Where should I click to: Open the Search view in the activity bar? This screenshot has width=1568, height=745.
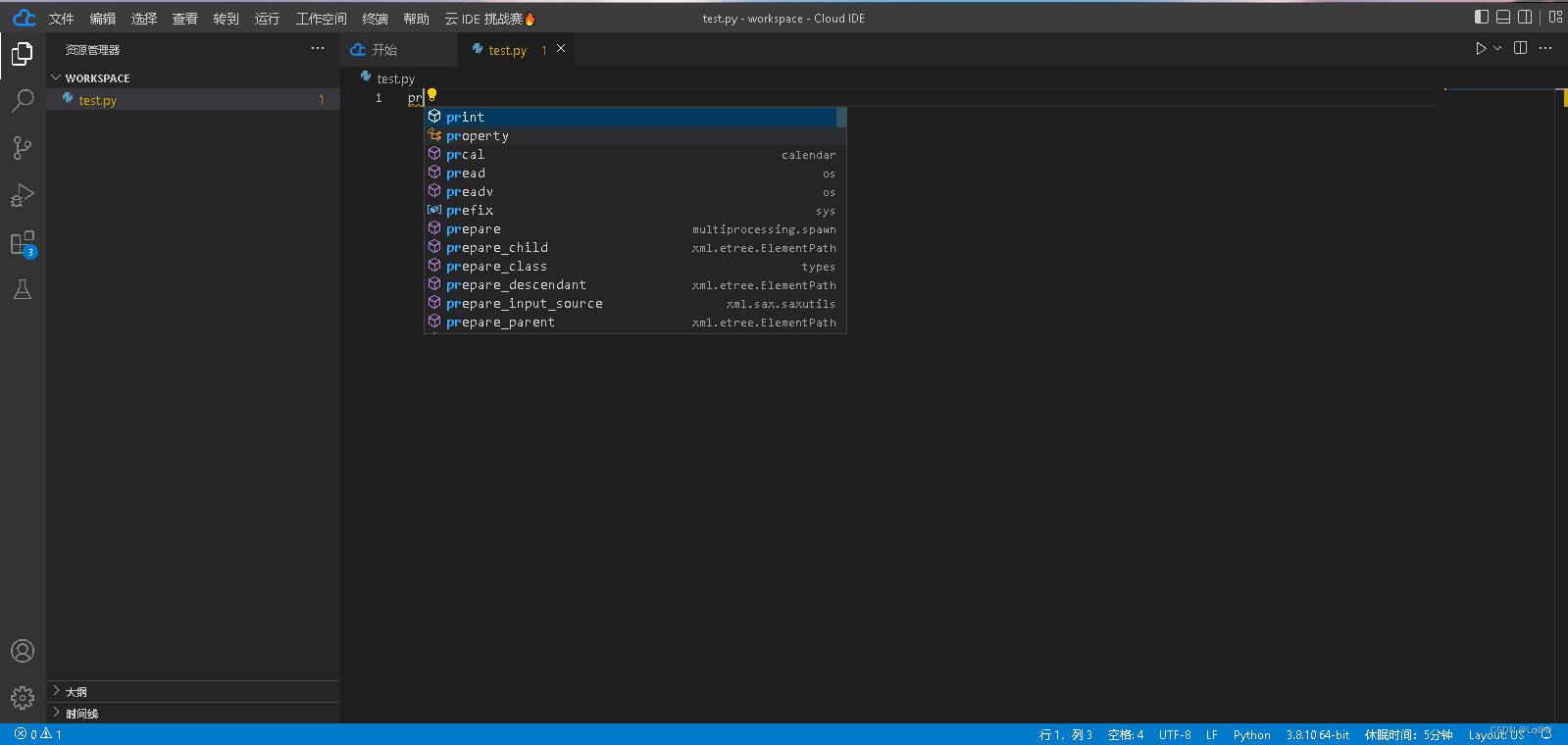click(23, 100)
